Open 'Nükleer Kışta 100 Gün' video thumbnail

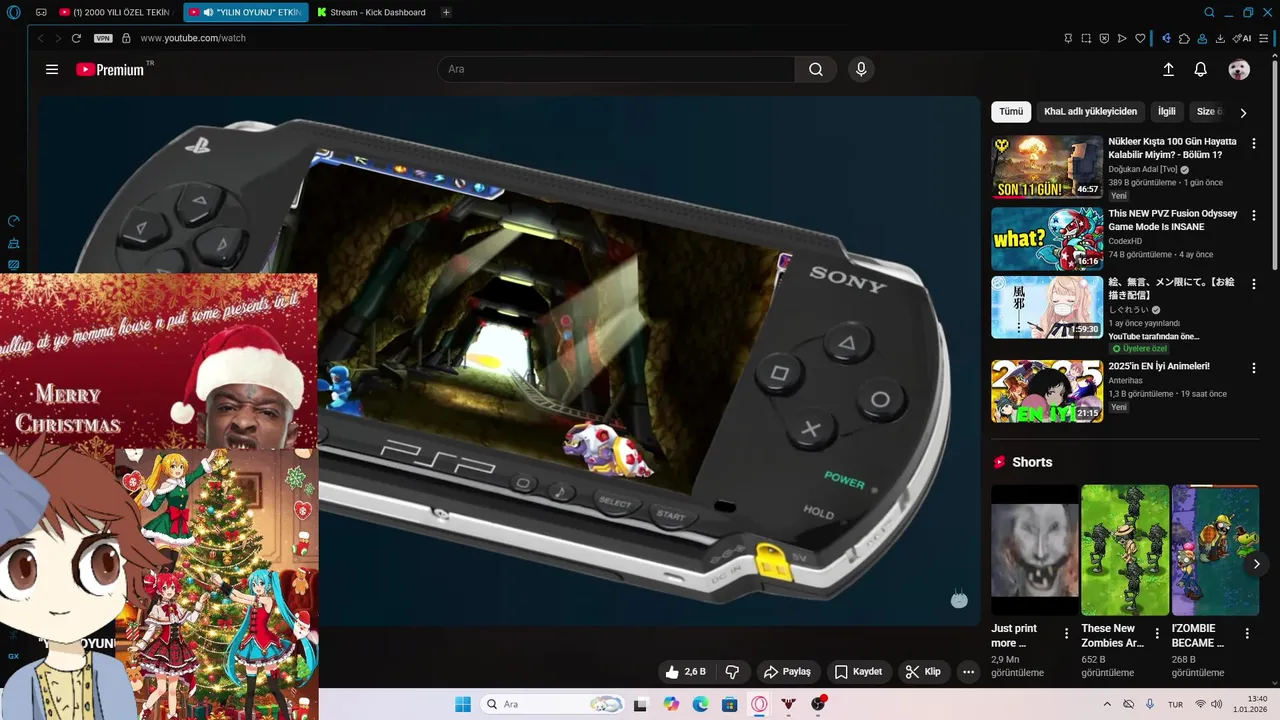click(1047, 167)
